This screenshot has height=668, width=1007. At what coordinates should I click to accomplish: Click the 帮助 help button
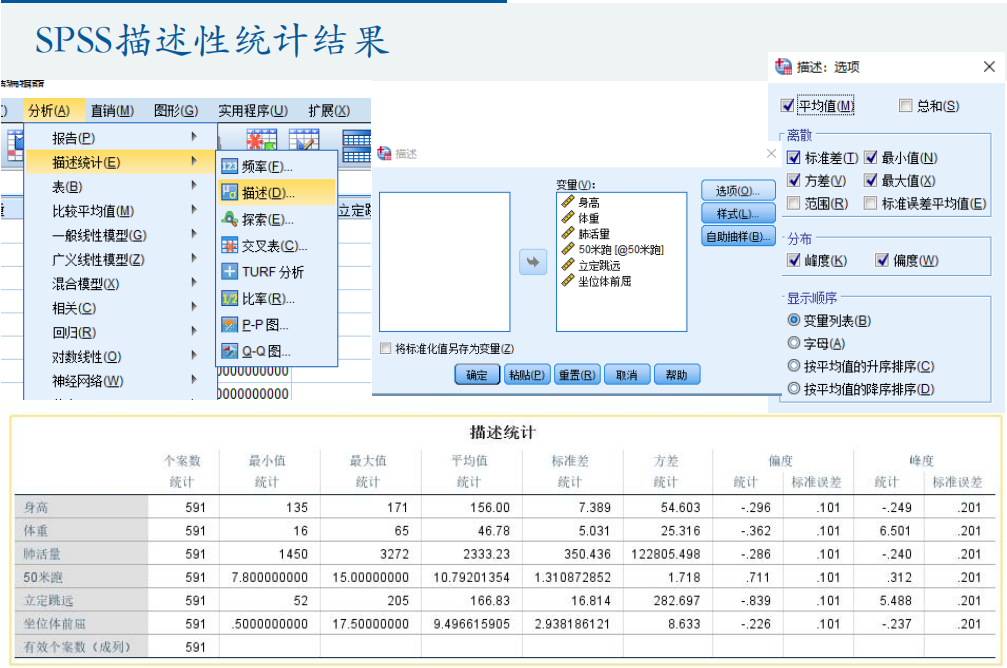pos(676,374)
